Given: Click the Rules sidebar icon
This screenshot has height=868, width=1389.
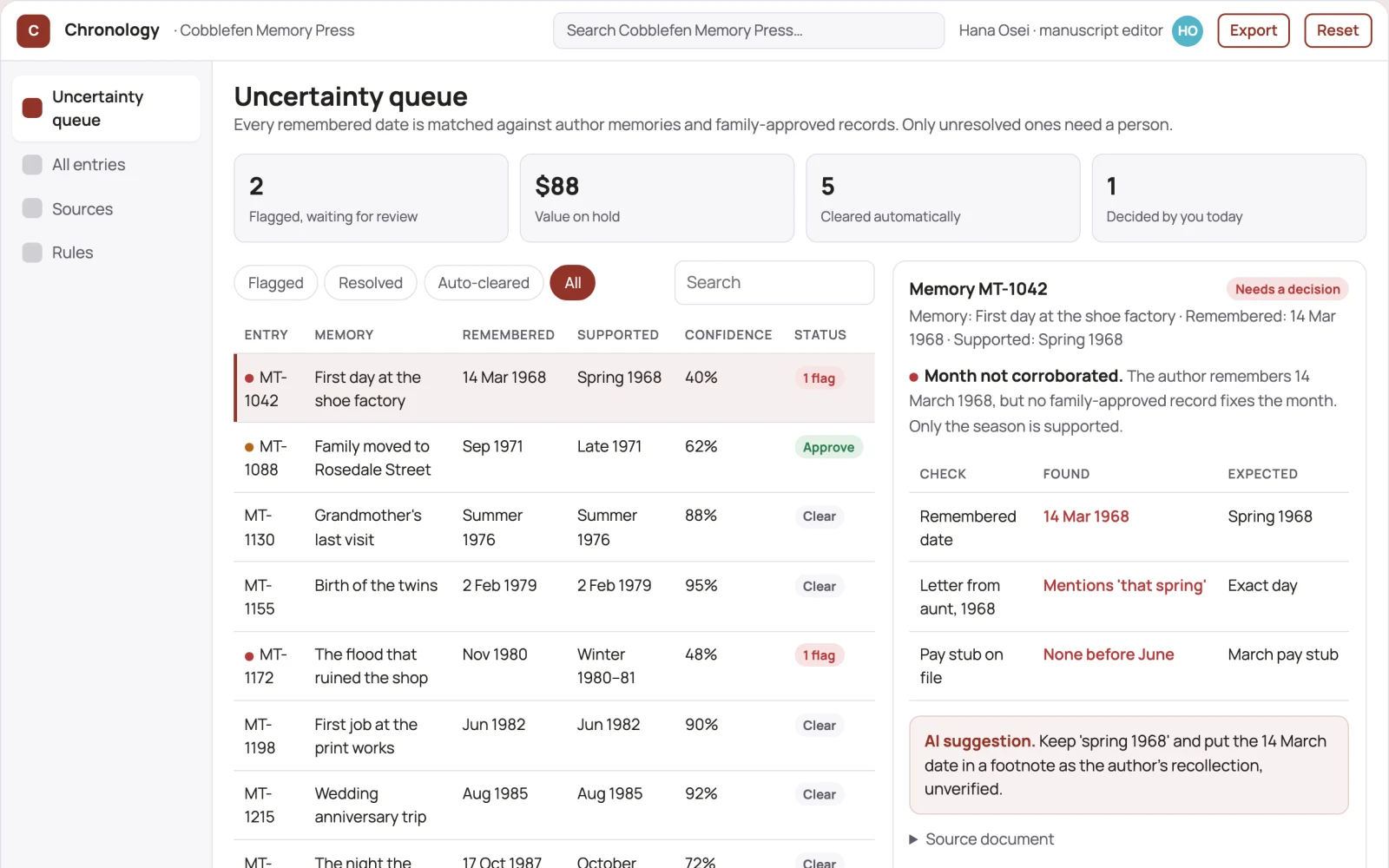Looking at the screenshot, I should click(x=32, y=253).
